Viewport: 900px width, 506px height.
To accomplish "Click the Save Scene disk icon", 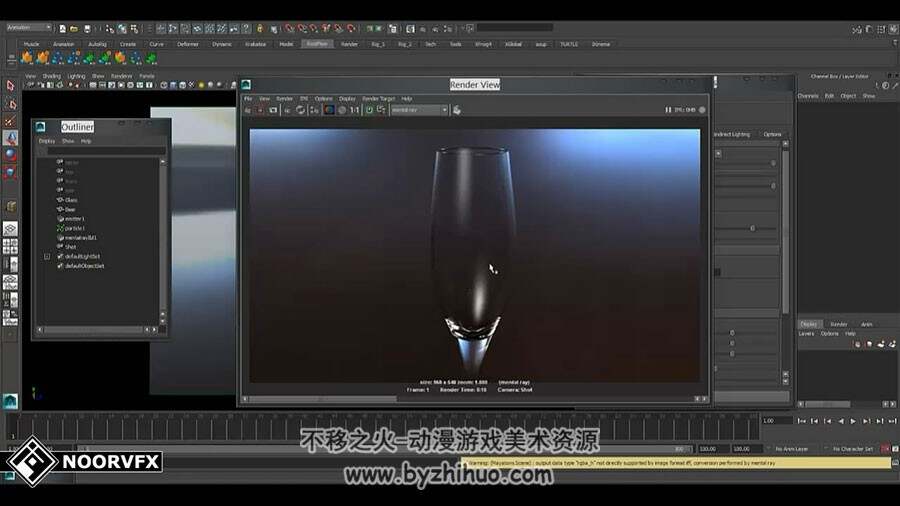I will pyautogui.click(x=87, y=28).
